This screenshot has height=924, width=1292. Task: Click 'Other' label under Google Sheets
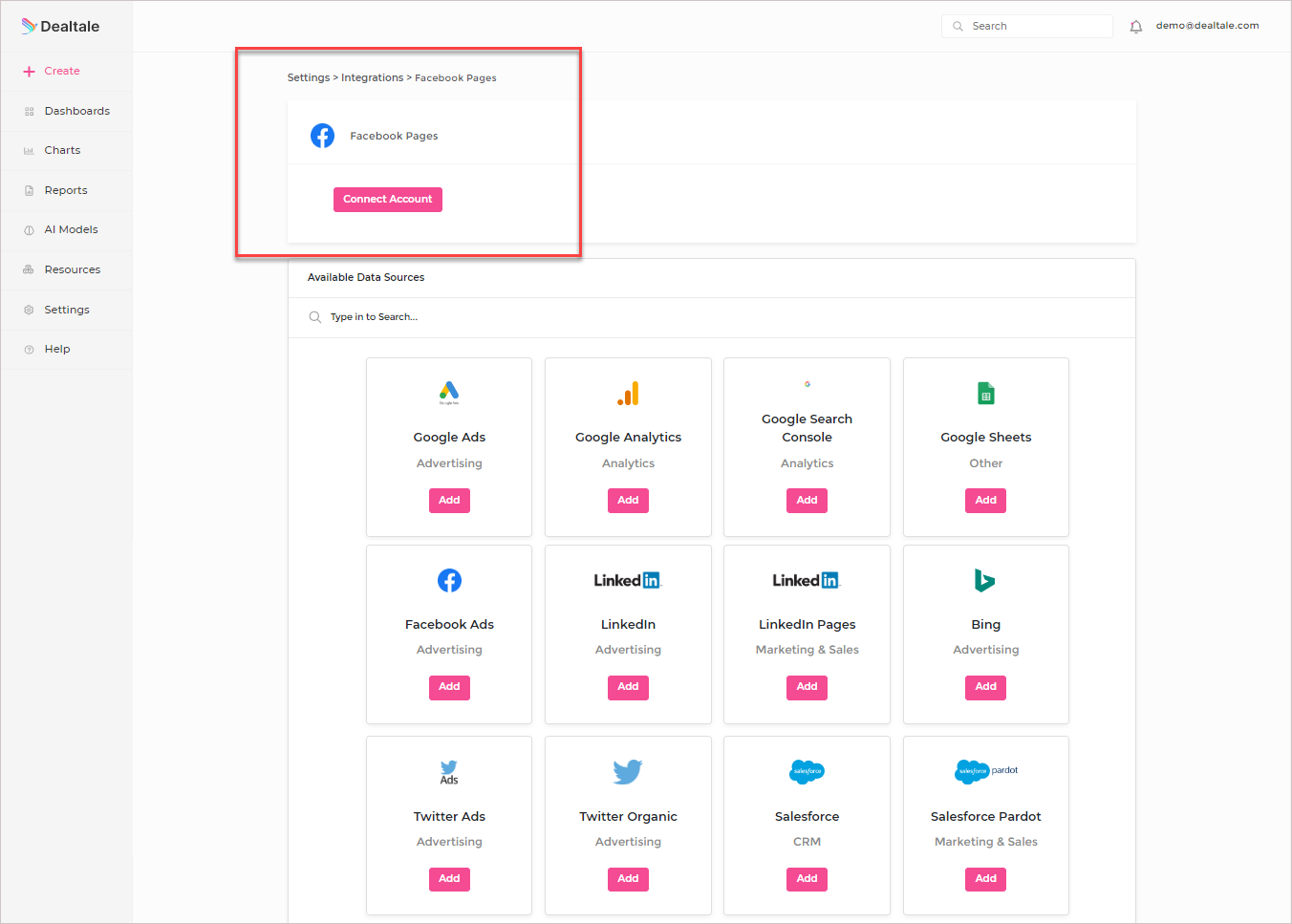(x=986, y=463)
